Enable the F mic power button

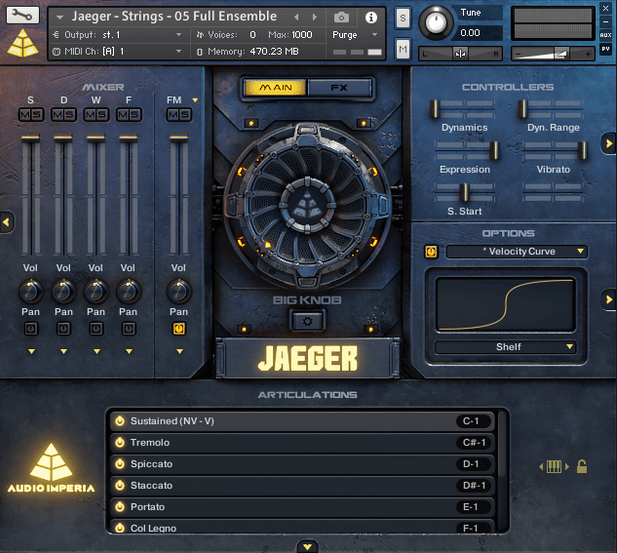129,328
